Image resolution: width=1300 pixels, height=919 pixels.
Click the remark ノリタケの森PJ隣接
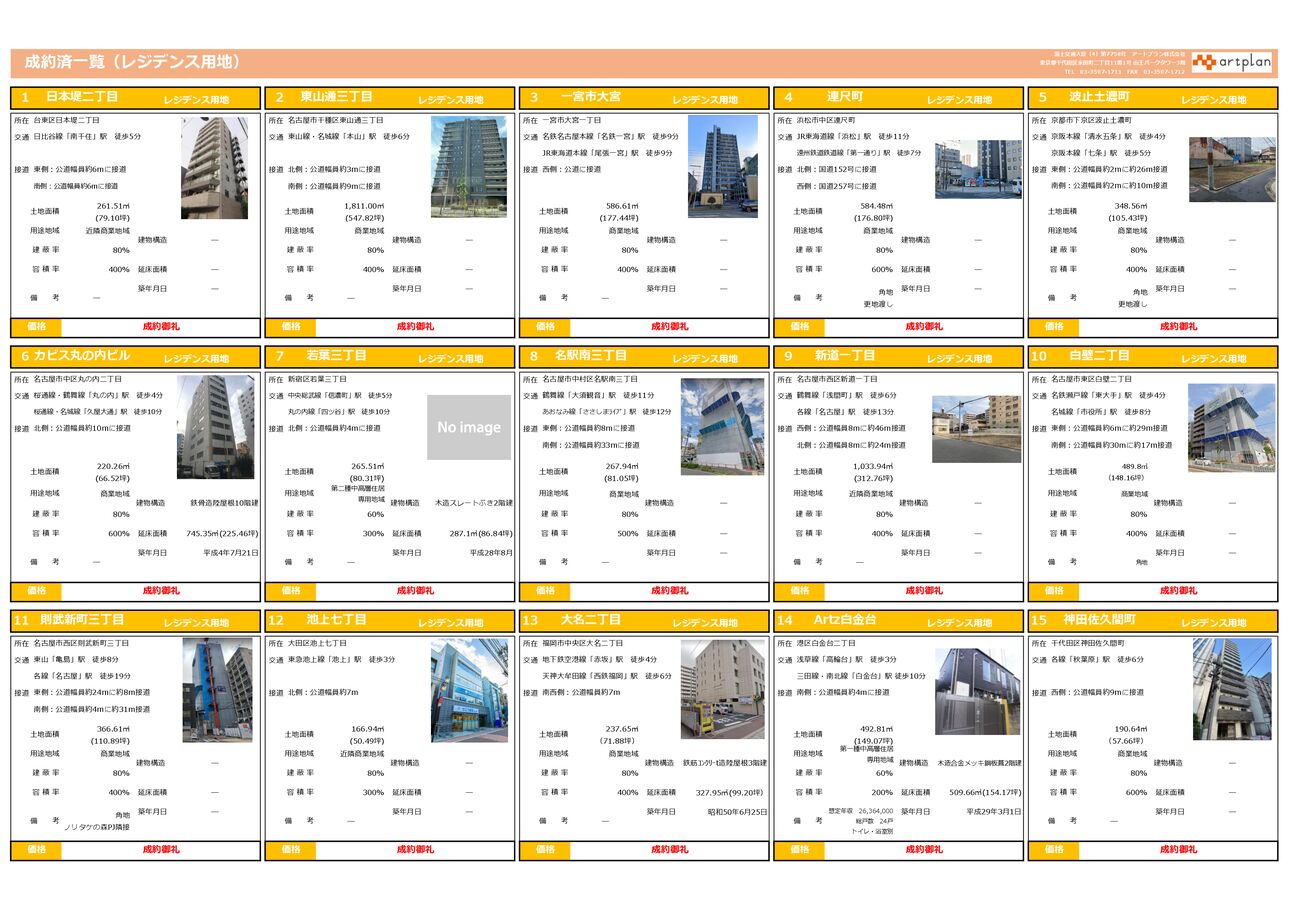[96, 827]
